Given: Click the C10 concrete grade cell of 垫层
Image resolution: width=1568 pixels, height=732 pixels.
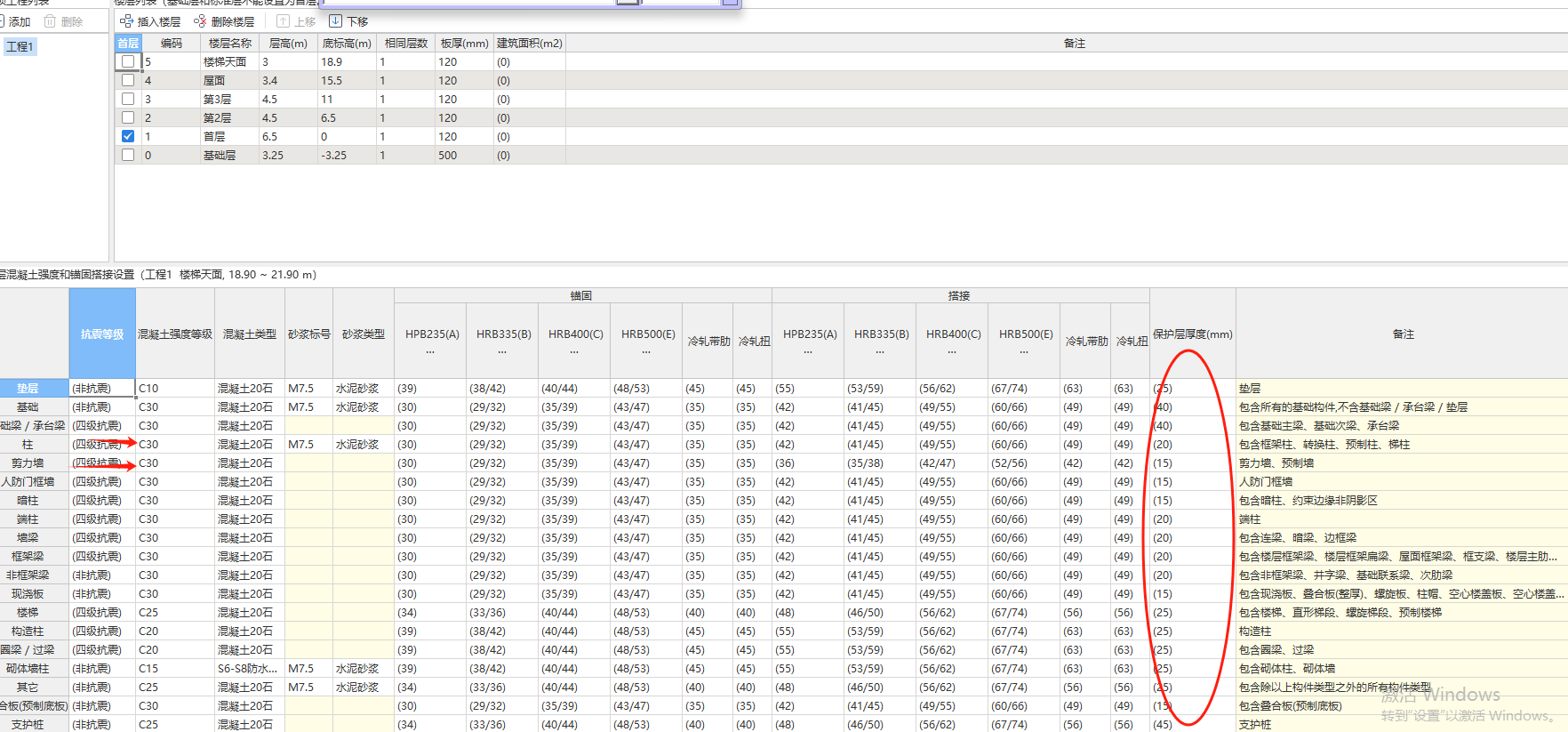Looking at the screenshot, I should 175,388.
